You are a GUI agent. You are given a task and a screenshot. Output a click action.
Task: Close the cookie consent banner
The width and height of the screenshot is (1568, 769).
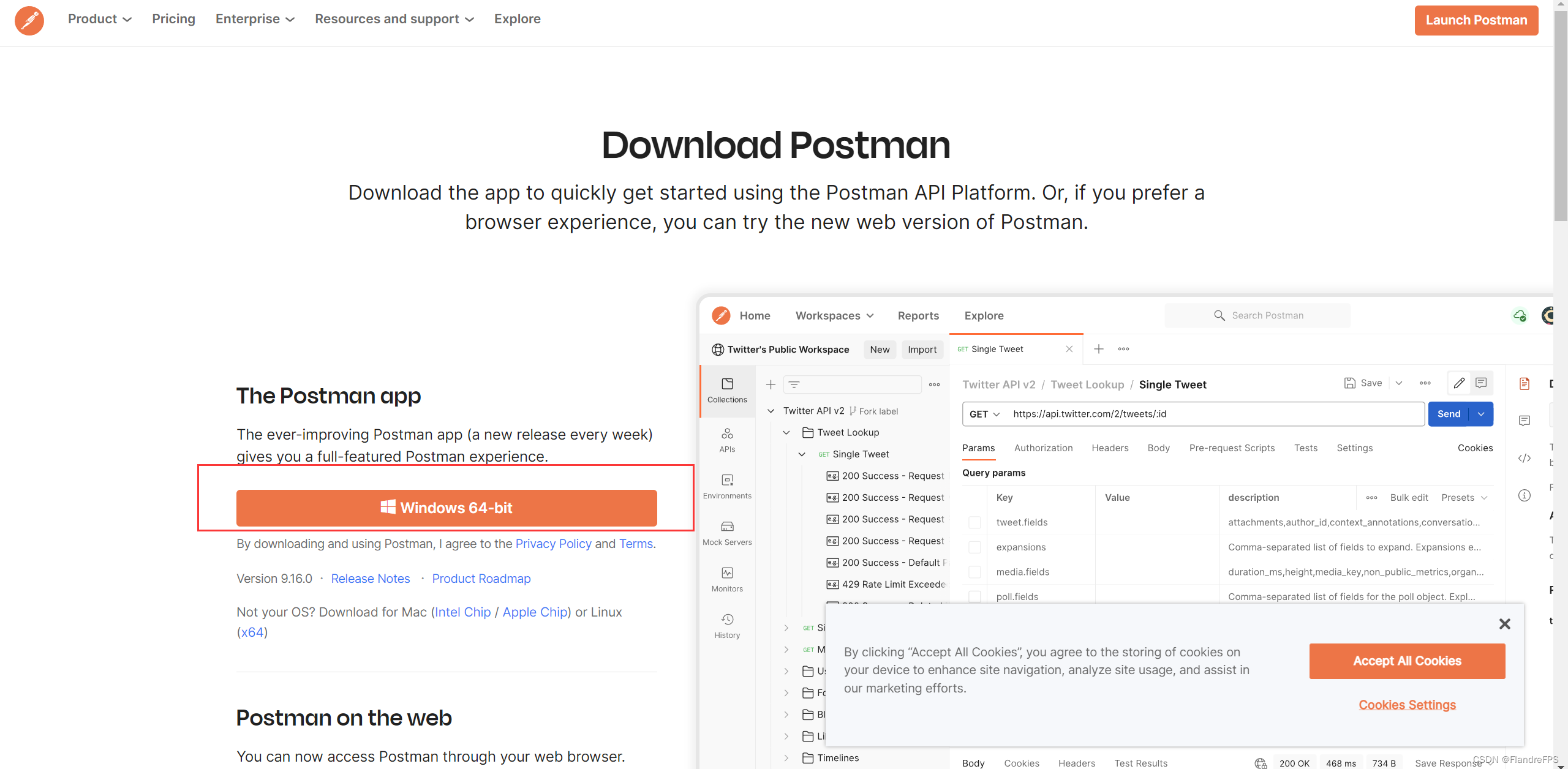coord(1504,624)
